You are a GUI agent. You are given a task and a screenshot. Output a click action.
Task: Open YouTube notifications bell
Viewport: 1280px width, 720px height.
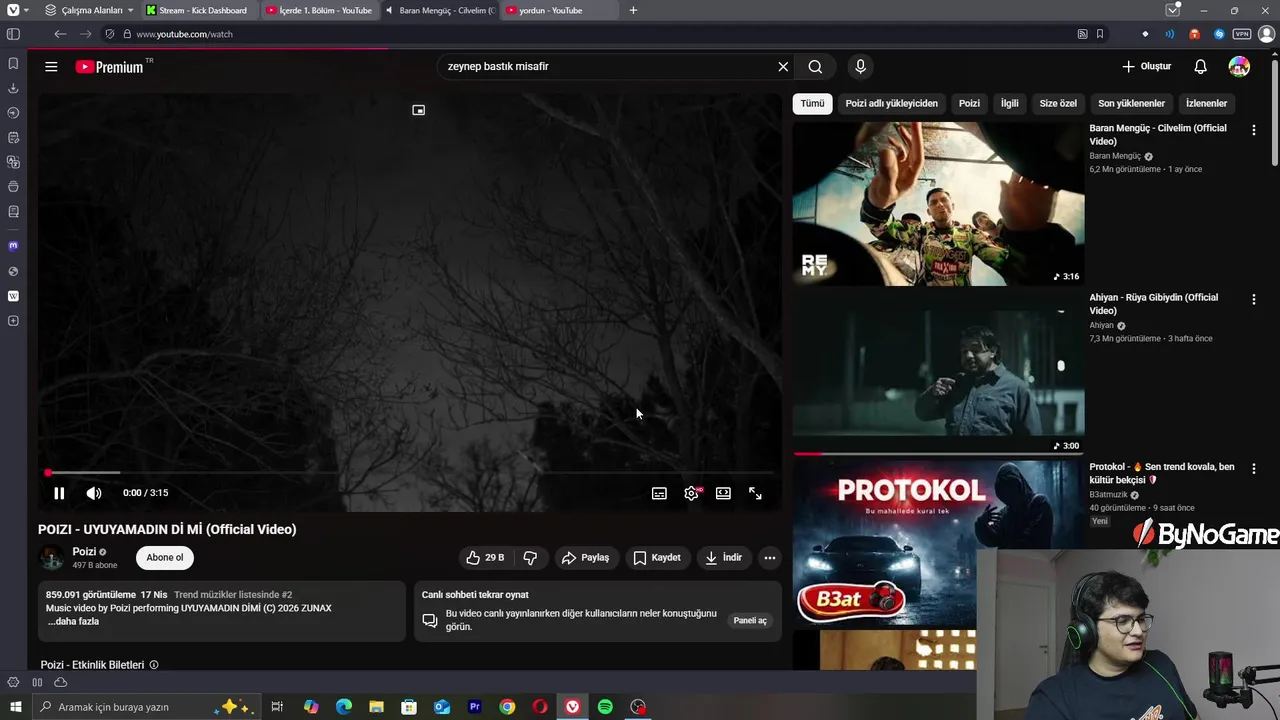1200,67
